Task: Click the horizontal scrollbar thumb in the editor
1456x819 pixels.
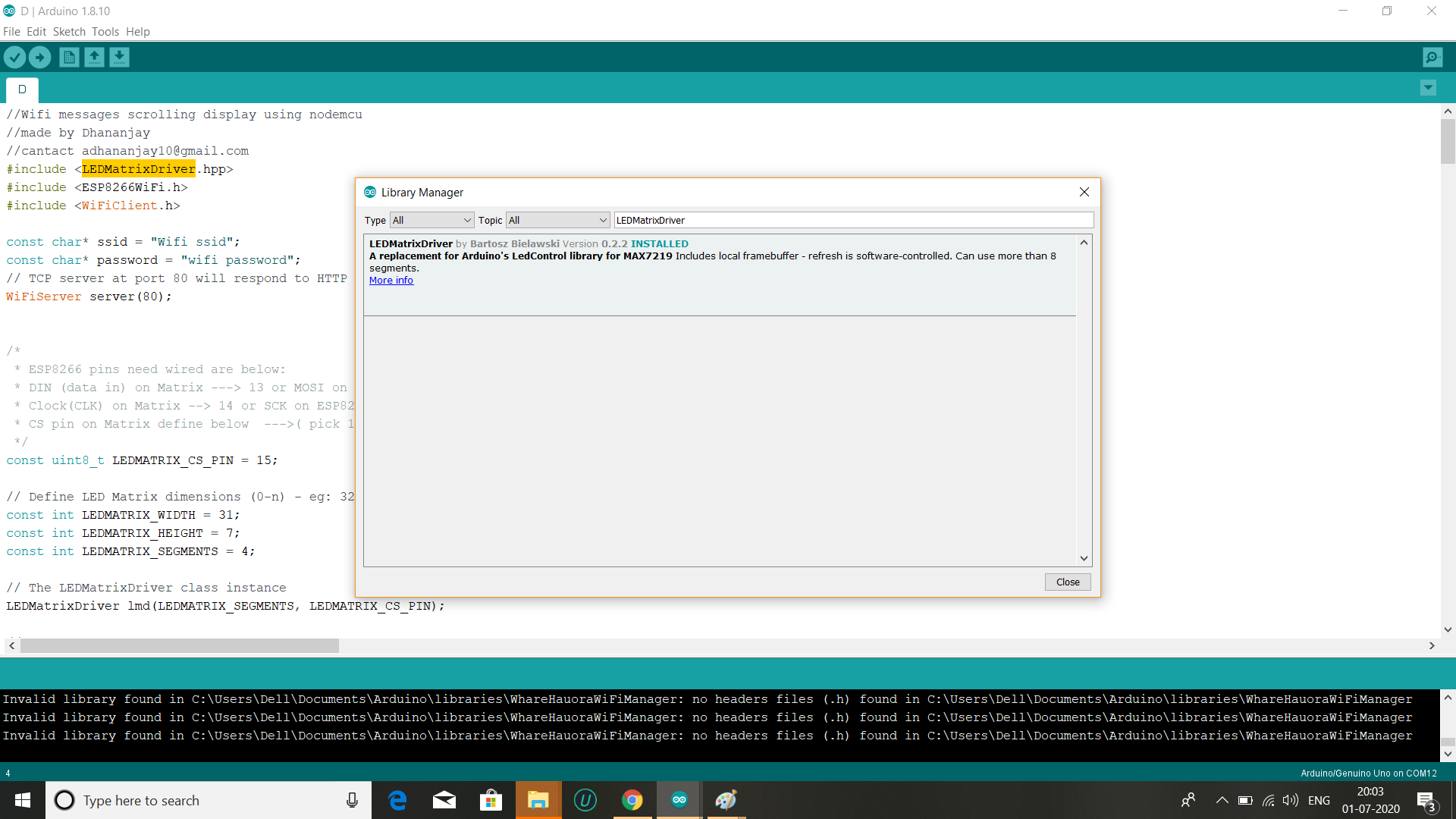Action: tap(180, 645)
